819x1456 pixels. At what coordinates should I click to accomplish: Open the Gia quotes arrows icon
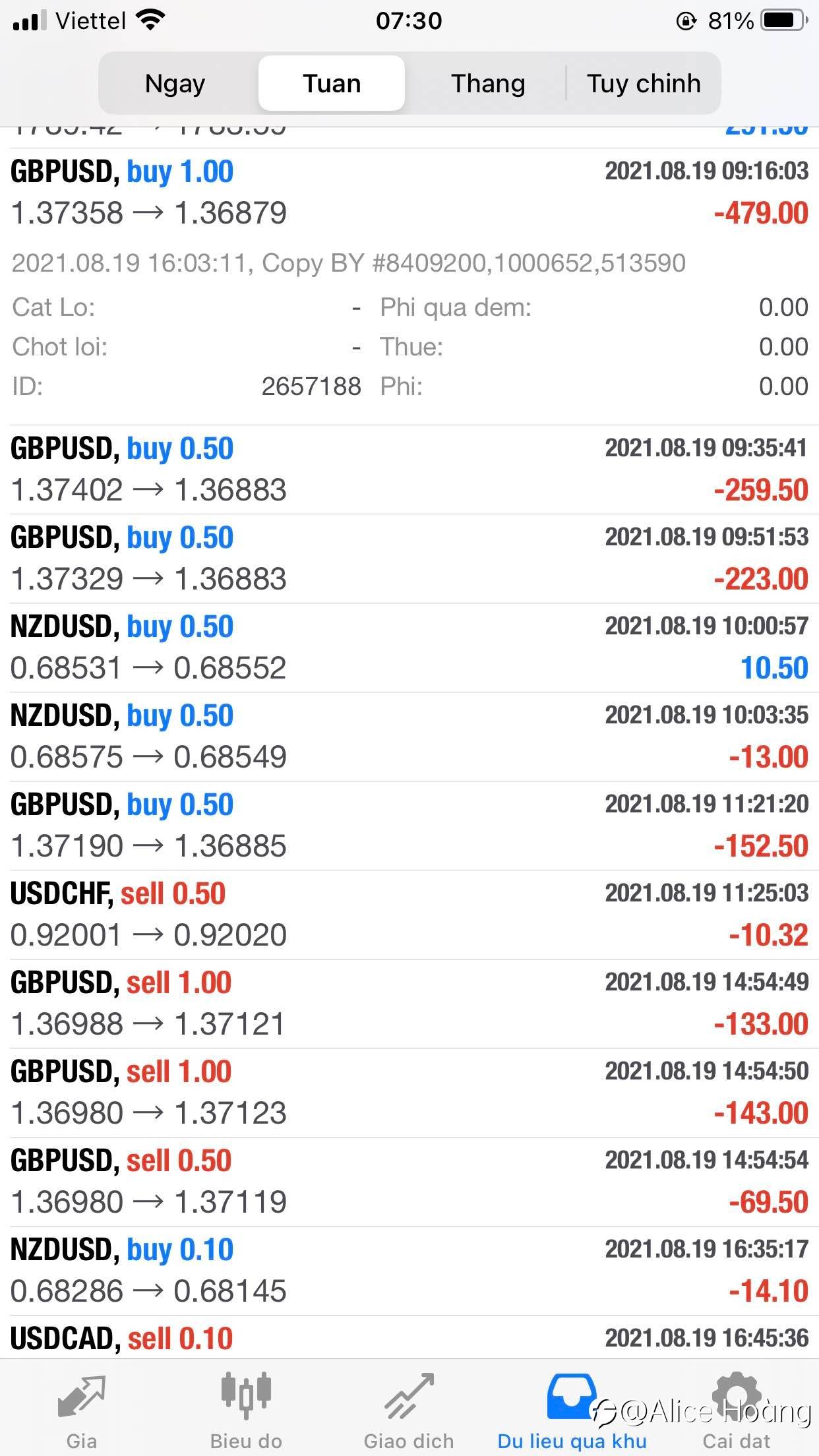81,1395
